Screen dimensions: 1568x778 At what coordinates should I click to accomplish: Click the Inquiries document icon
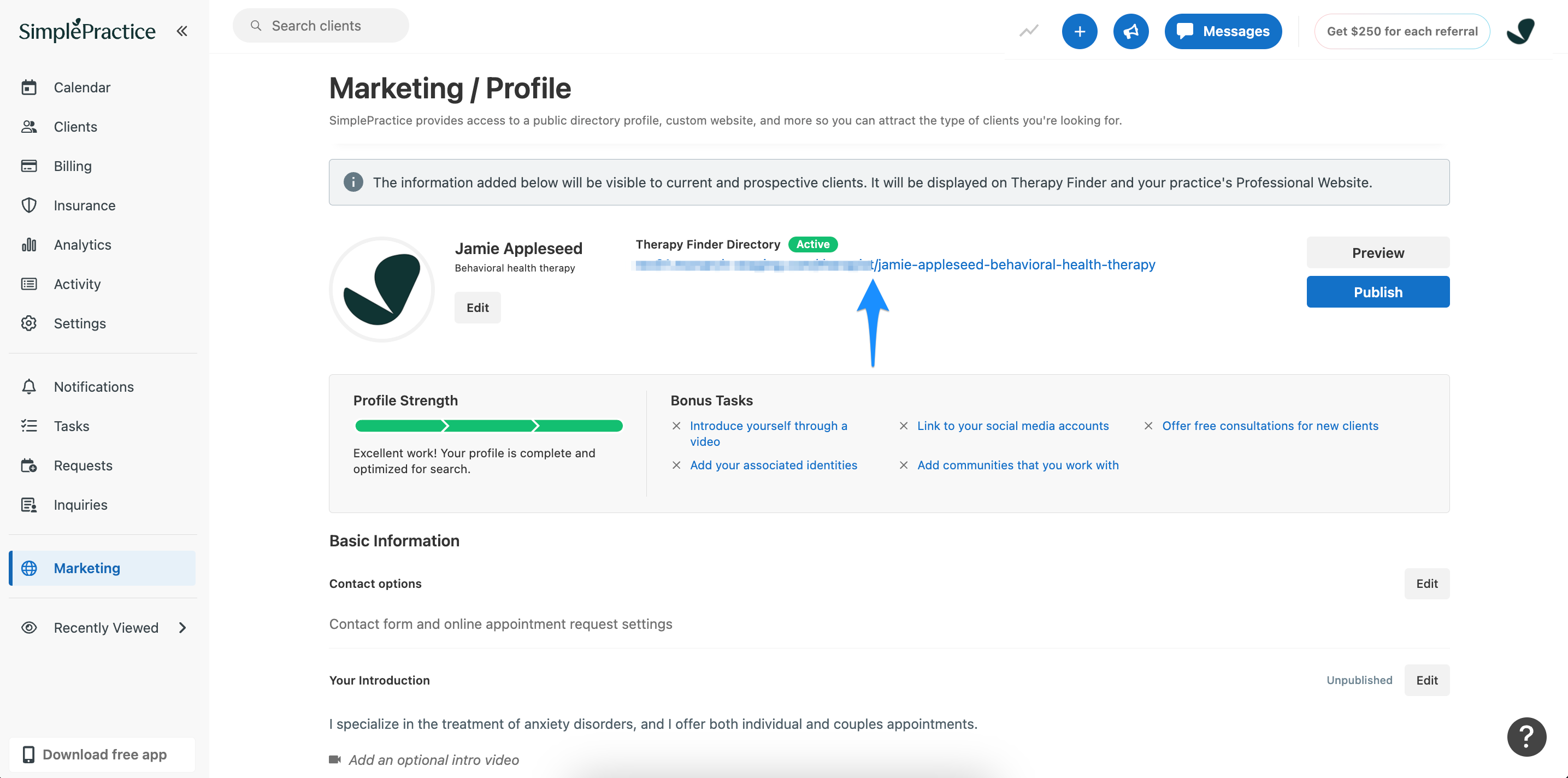28,505
